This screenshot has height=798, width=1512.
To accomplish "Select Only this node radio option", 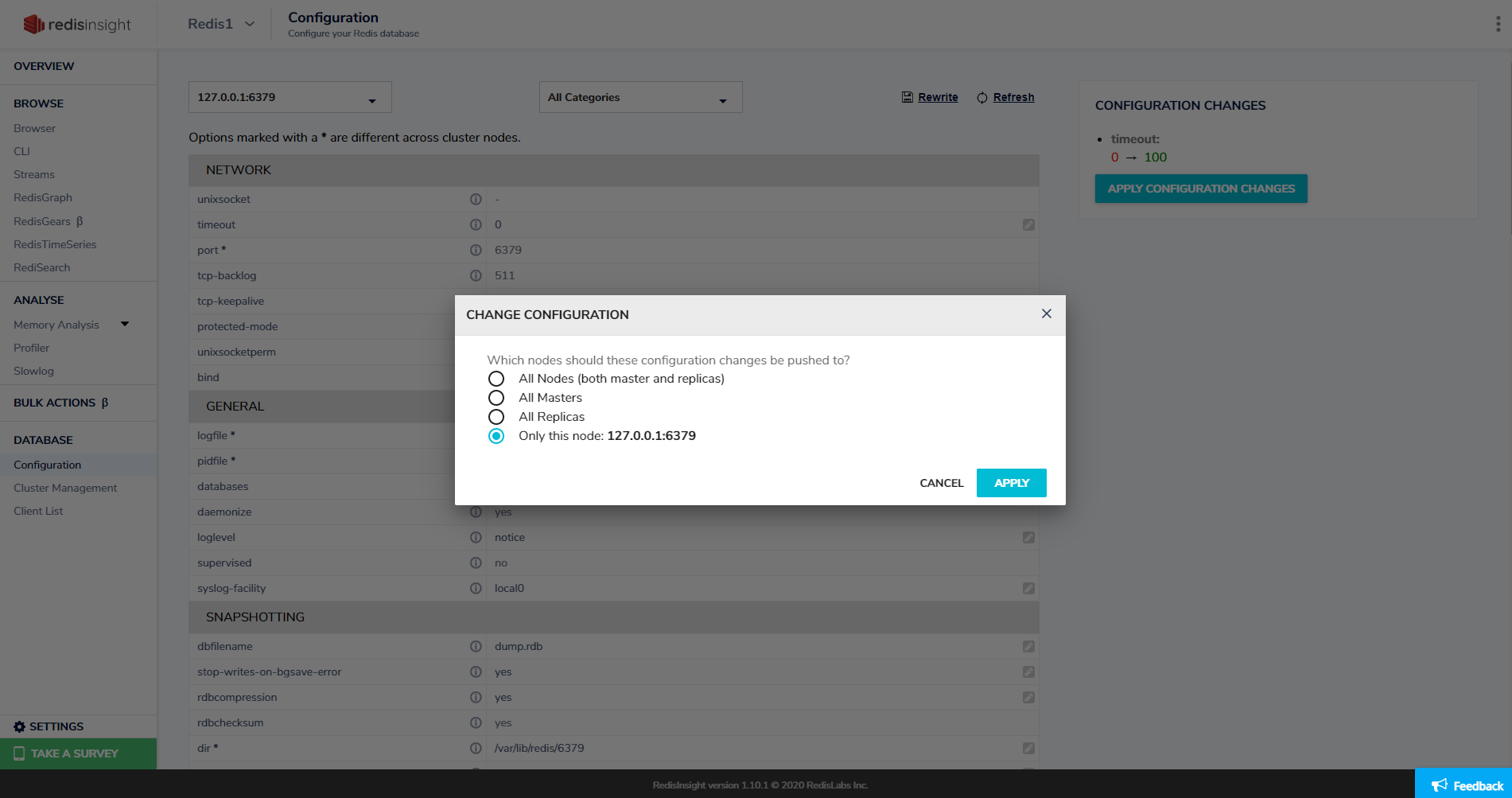I will click(496, 436).
